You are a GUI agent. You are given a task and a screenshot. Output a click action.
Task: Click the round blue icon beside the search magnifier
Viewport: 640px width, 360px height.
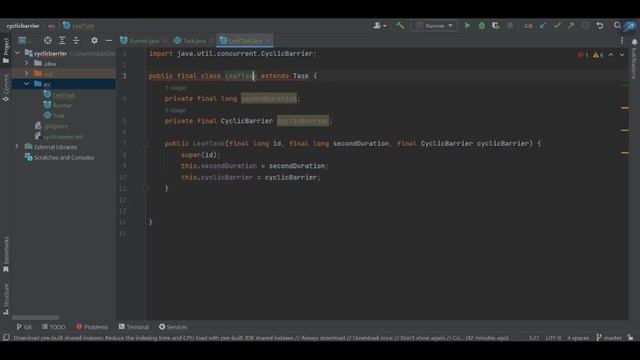(x=631, y=26)
